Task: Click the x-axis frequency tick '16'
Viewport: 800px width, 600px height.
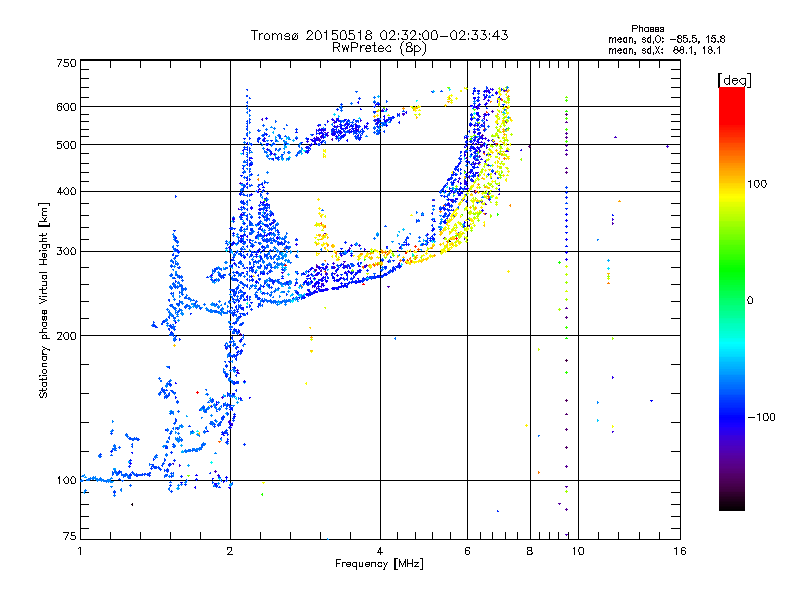Action: [x=680, y=551]
